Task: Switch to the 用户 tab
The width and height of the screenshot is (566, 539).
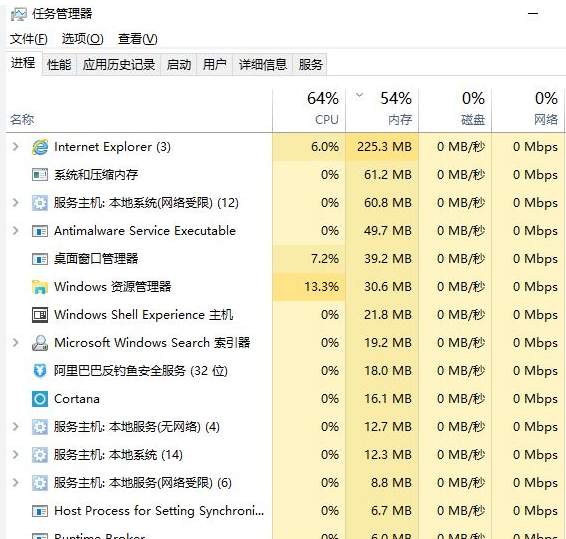Action: pos(214,65)
